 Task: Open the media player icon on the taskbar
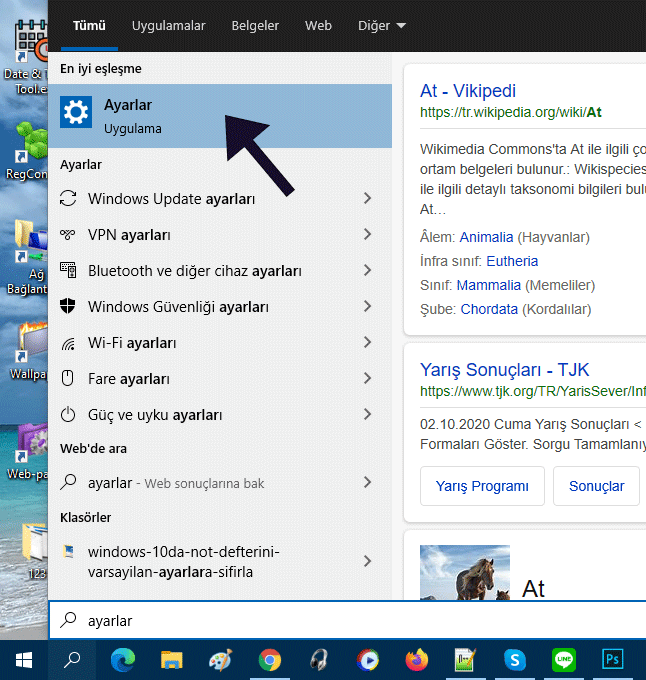click(x=368, y=660)
